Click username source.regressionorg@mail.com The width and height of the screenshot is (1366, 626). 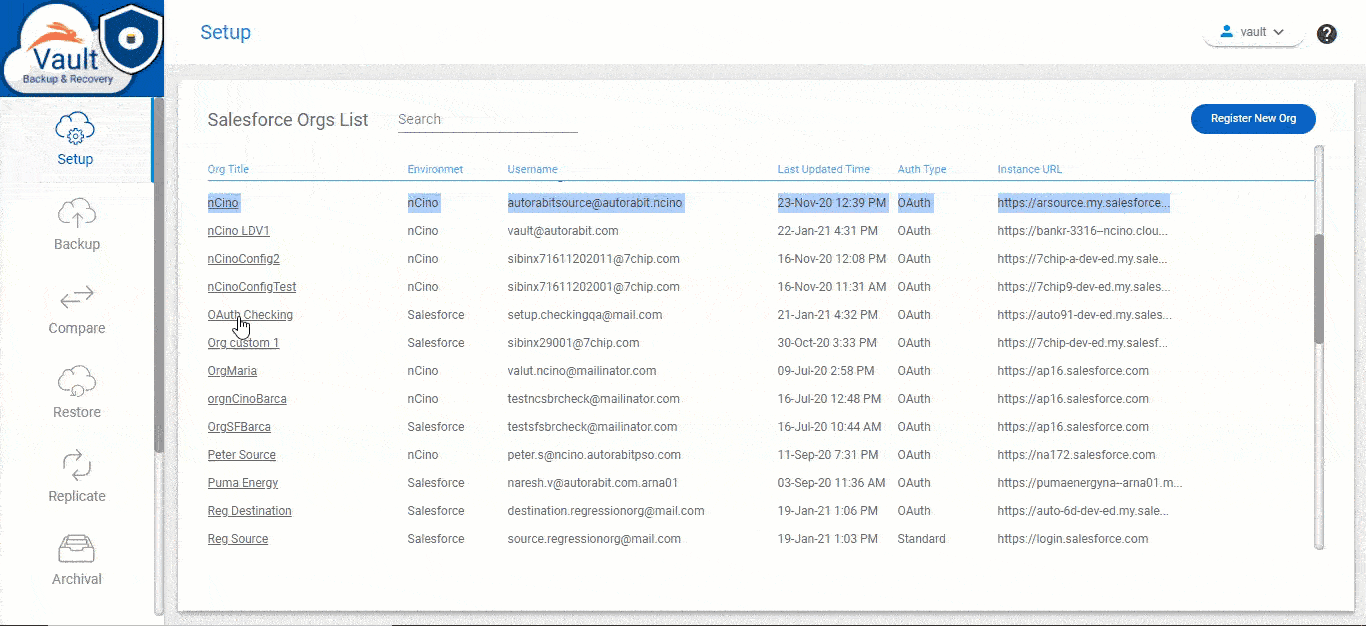(594, 539)
